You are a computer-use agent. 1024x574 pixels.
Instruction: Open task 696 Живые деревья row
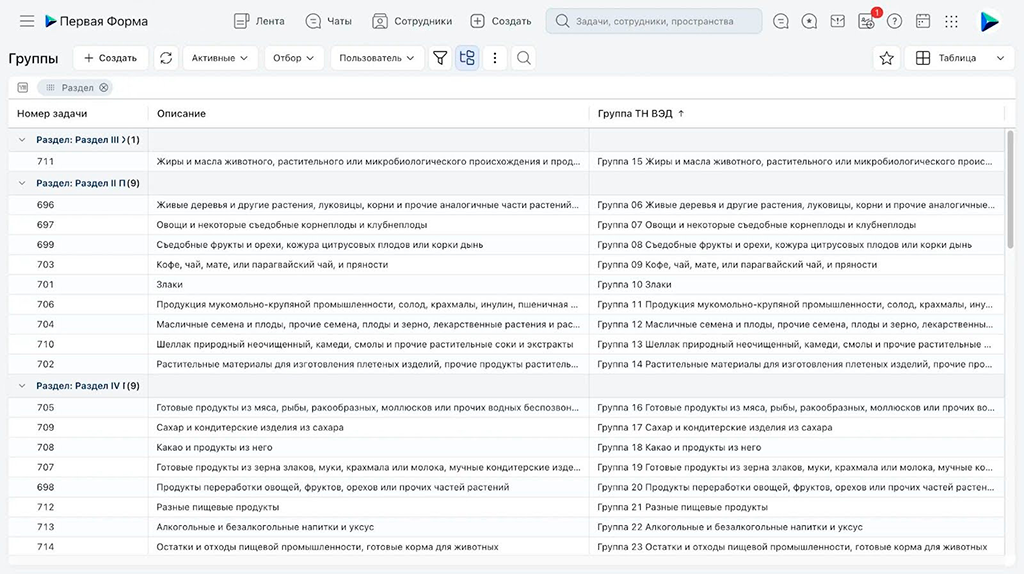(506, 205)
